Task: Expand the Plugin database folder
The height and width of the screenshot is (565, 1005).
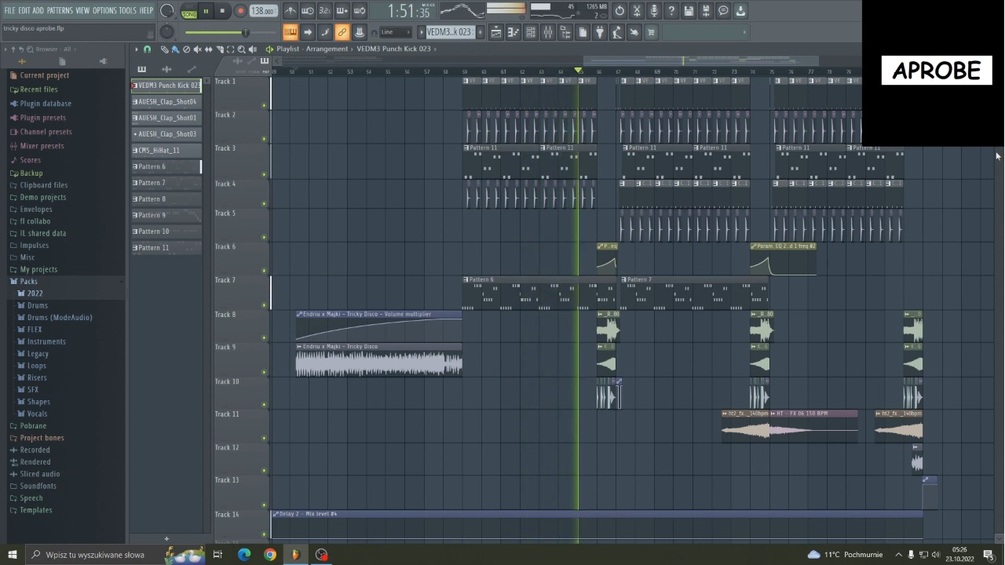Action: pyautogui.click(x=45, y=103)
